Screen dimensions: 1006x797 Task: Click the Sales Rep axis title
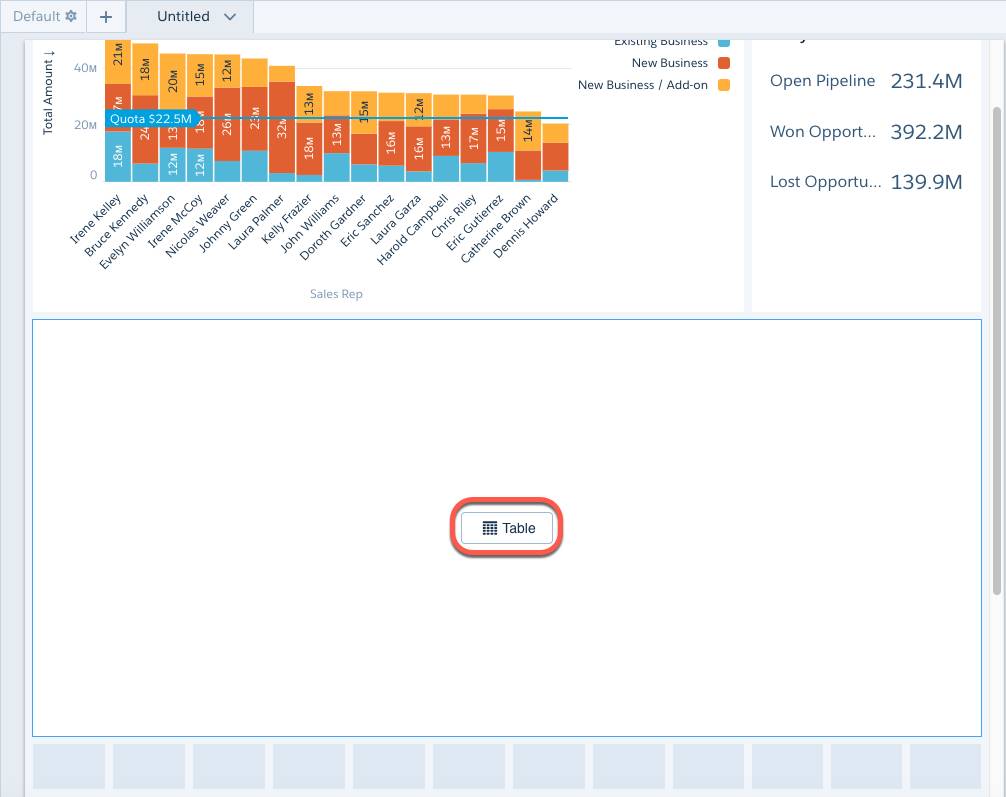click(x=336, y=294)
